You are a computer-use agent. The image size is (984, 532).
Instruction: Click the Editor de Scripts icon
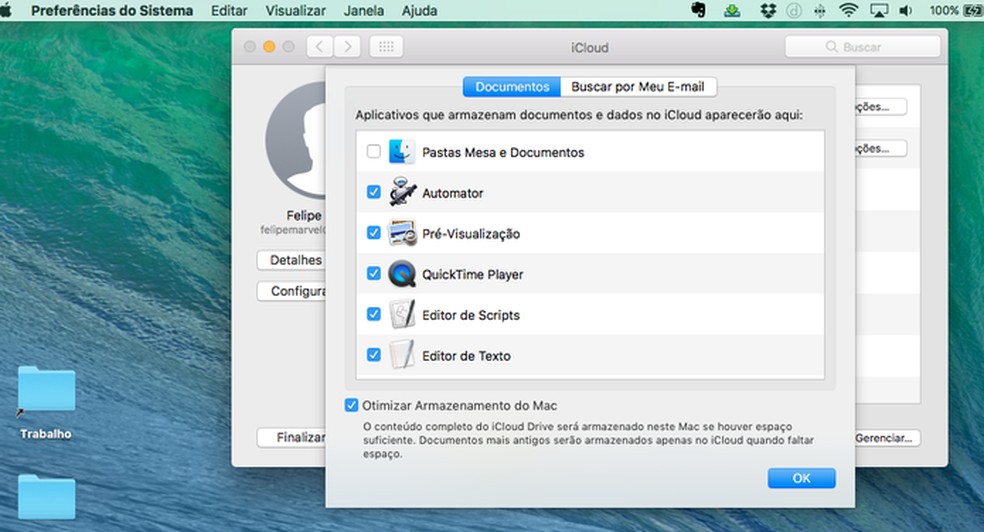pyautogui.click(x=402, y=314)
